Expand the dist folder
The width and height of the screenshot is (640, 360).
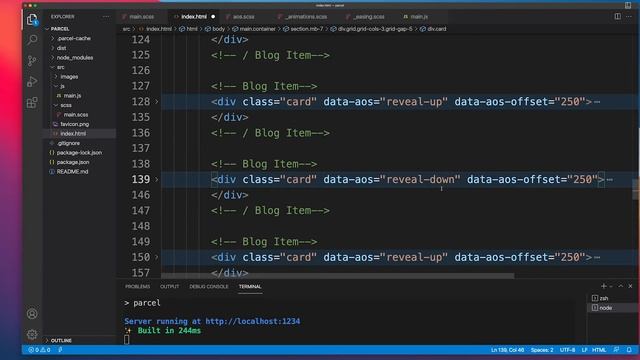pos(53,48)
